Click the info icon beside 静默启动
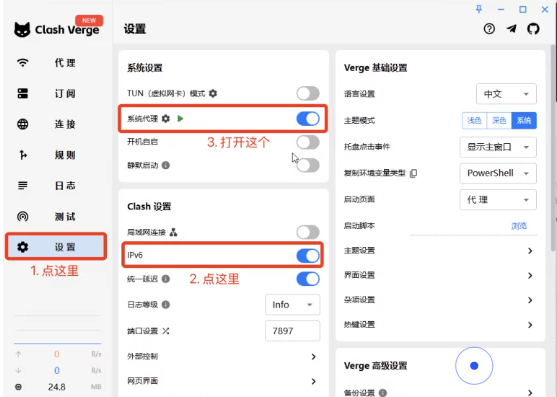The image size is (557, 397). pos(166,165)
